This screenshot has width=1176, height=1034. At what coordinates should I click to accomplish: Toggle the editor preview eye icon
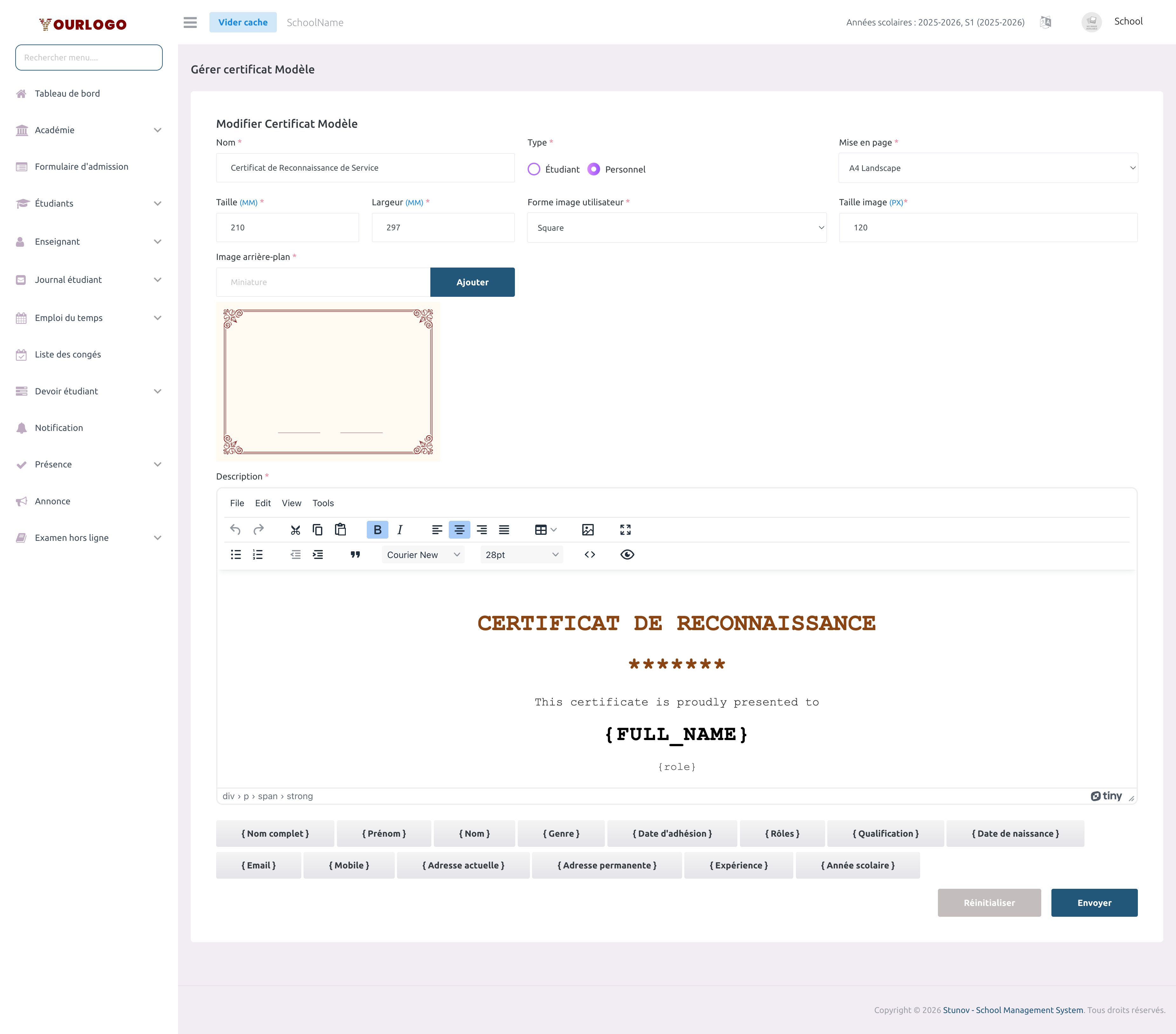coord(627,554)
